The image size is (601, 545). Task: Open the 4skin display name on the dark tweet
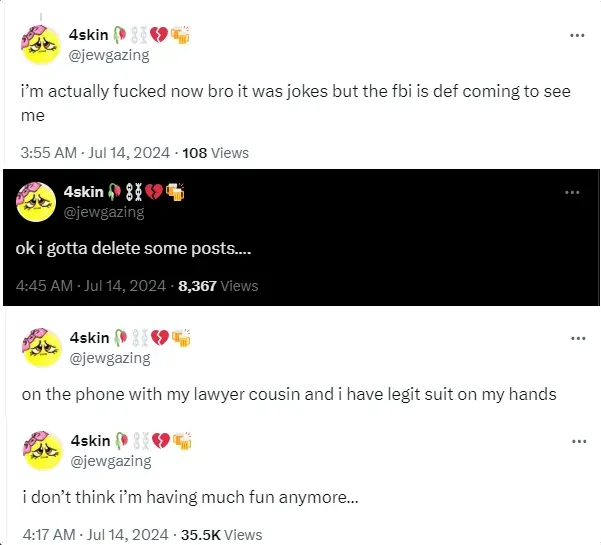[84, 192]
